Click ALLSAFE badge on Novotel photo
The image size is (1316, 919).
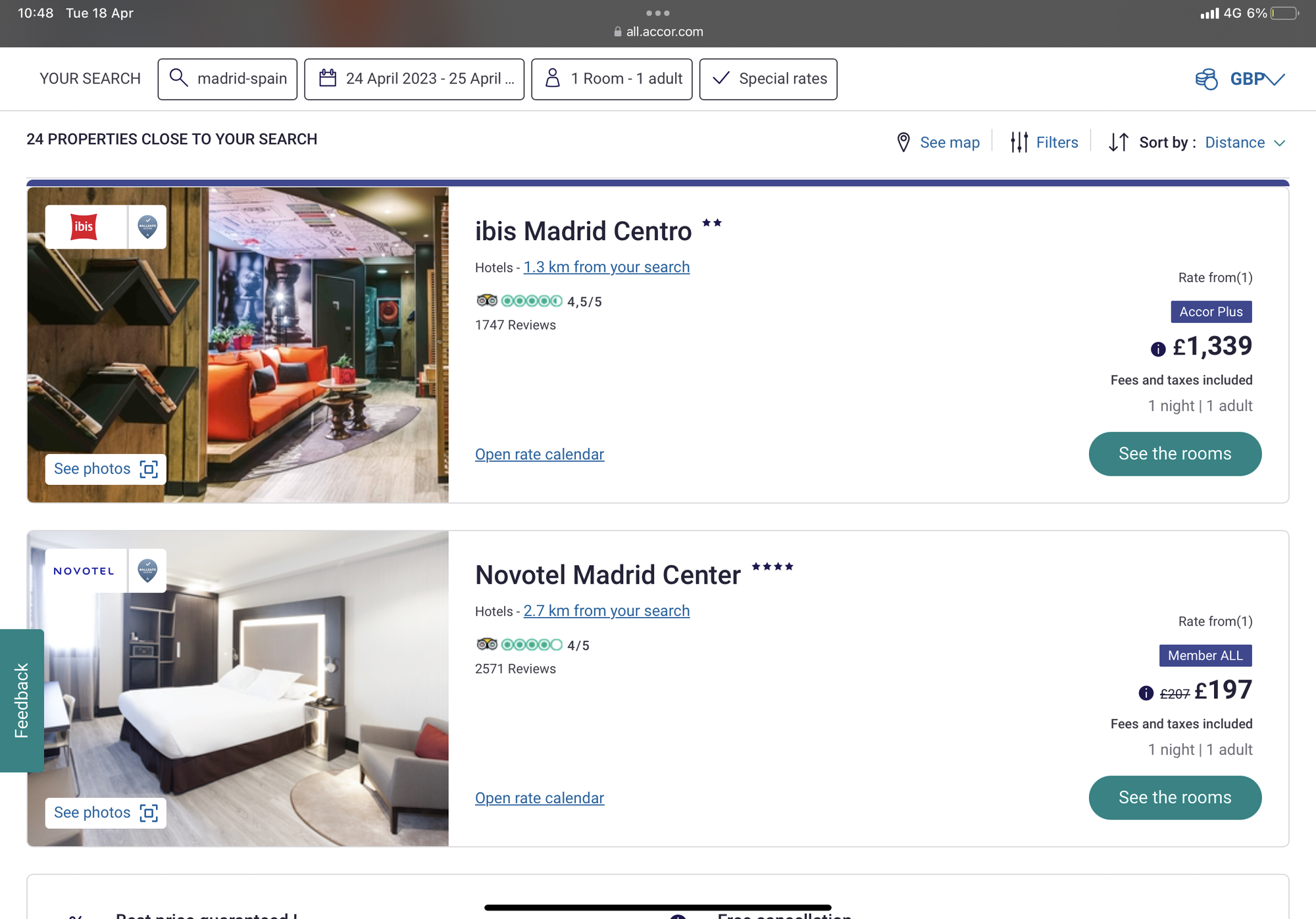coord(147,571)
